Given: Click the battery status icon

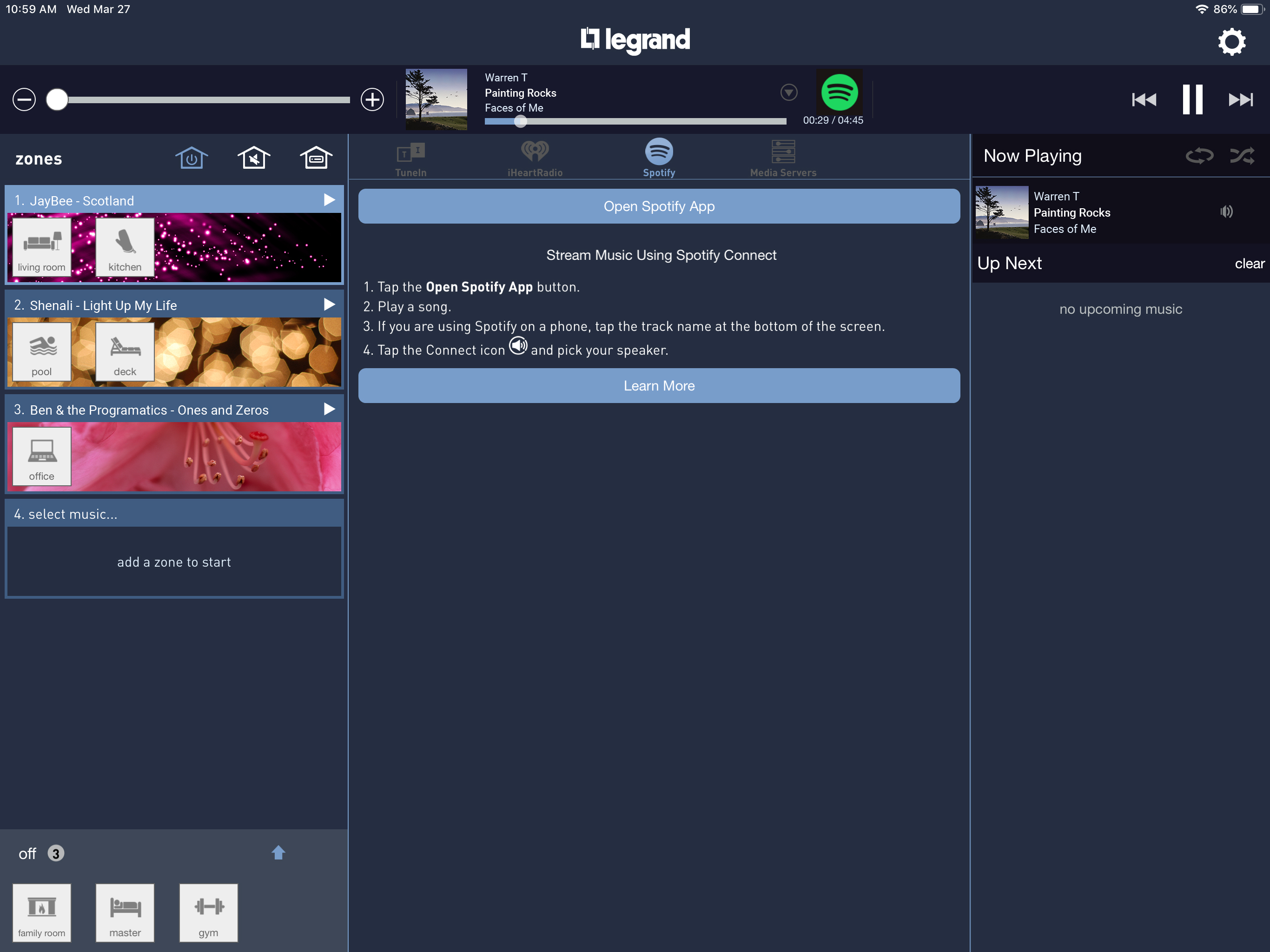Looking at the screenshot, I should pos(1253,9).
